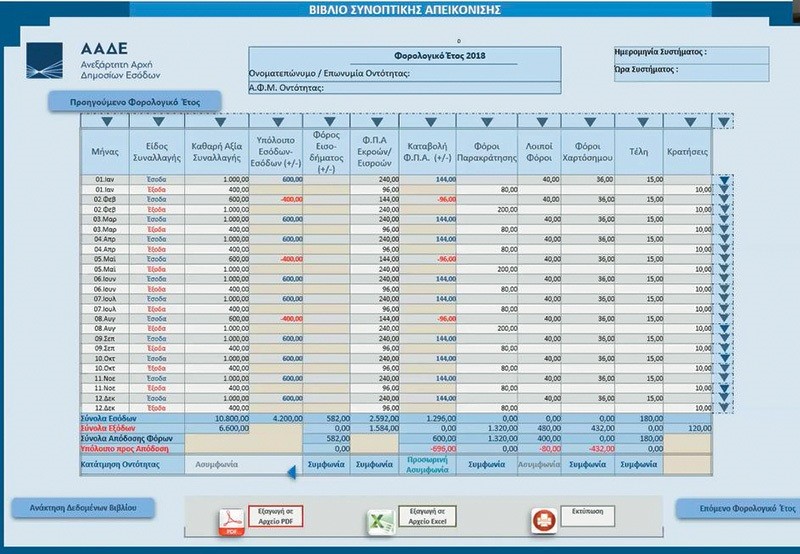Open the Φόροι Παρακράτησης column filter arrow
Image resolution: width=800 pixels, height=554 pixels.
(486, 122)
